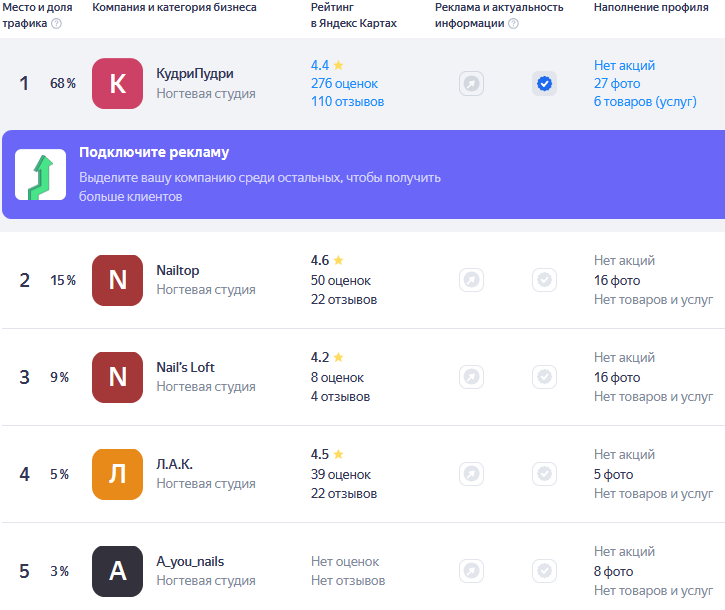
Task: Click 'Нет товаров и услуг' in A_you_nails row
Action: tap(653, 591)
